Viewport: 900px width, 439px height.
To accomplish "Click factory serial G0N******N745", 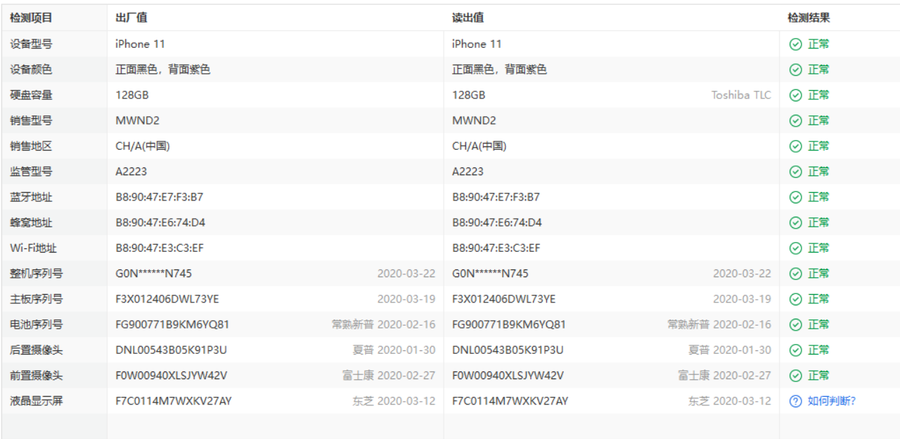I will click(154, 274).
